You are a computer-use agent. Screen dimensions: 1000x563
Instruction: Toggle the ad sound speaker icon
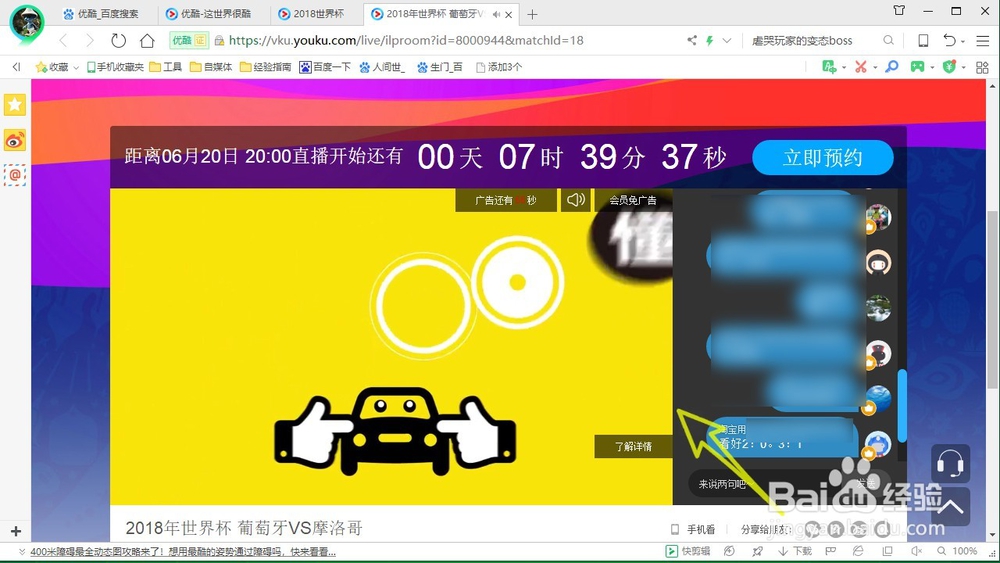tap(575, 200)
